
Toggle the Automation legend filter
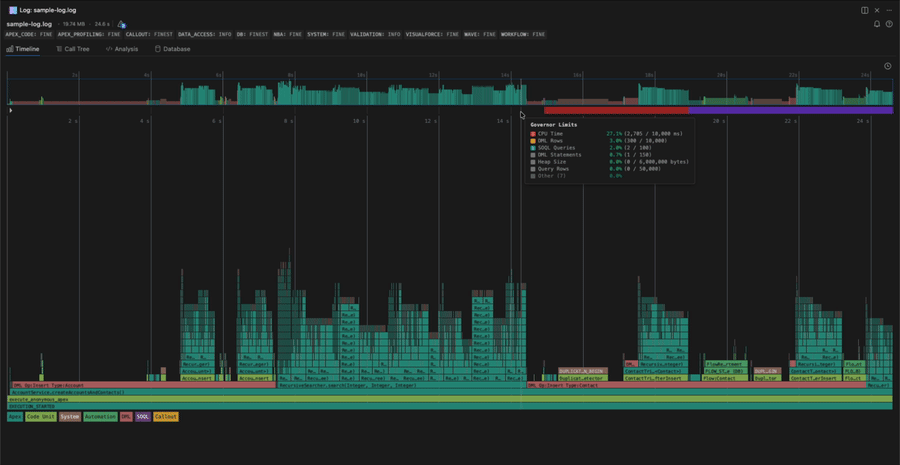pyautogui.click(x=100, y=417)
